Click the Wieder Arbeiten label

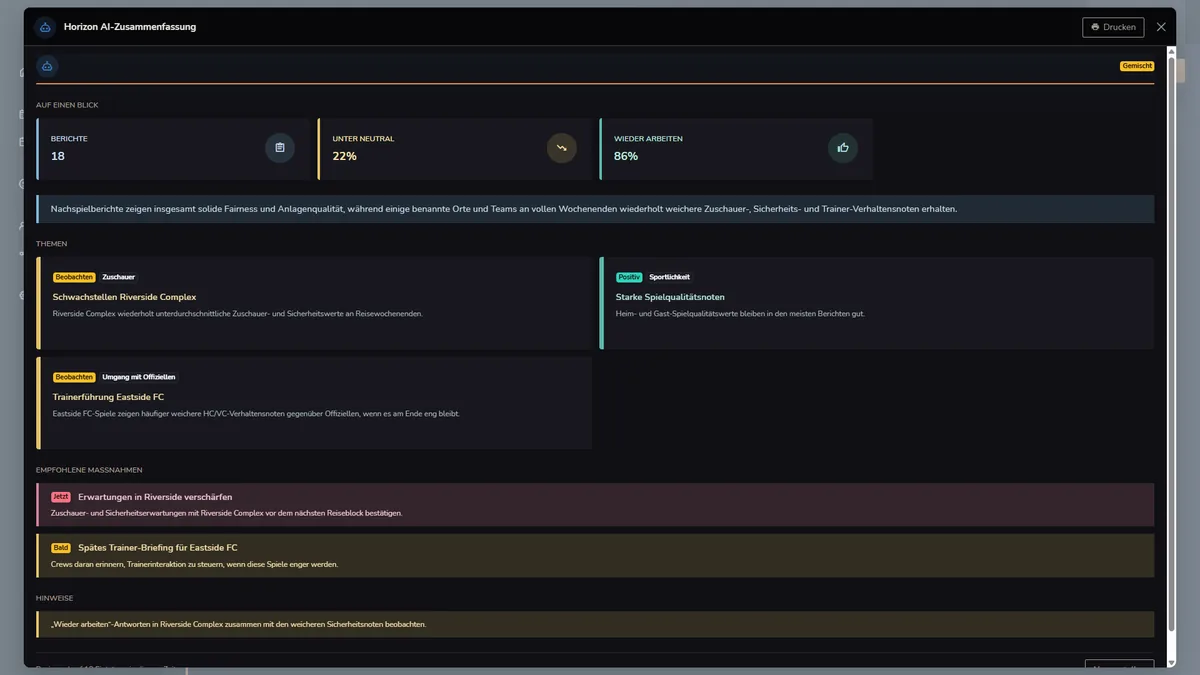(648, 139)
